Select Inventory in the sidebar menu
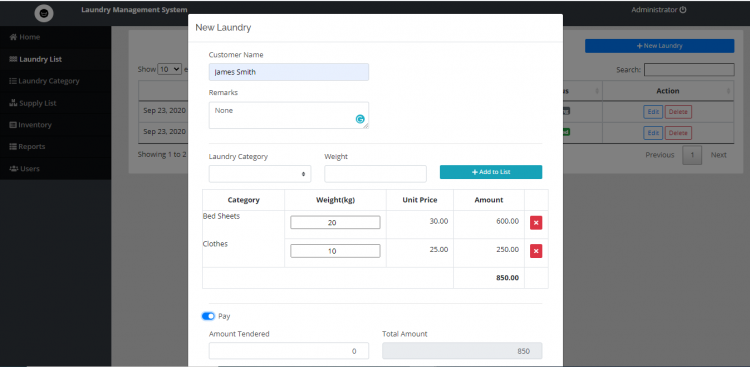Viewport: 750px width, 367px height. [31, 125]
